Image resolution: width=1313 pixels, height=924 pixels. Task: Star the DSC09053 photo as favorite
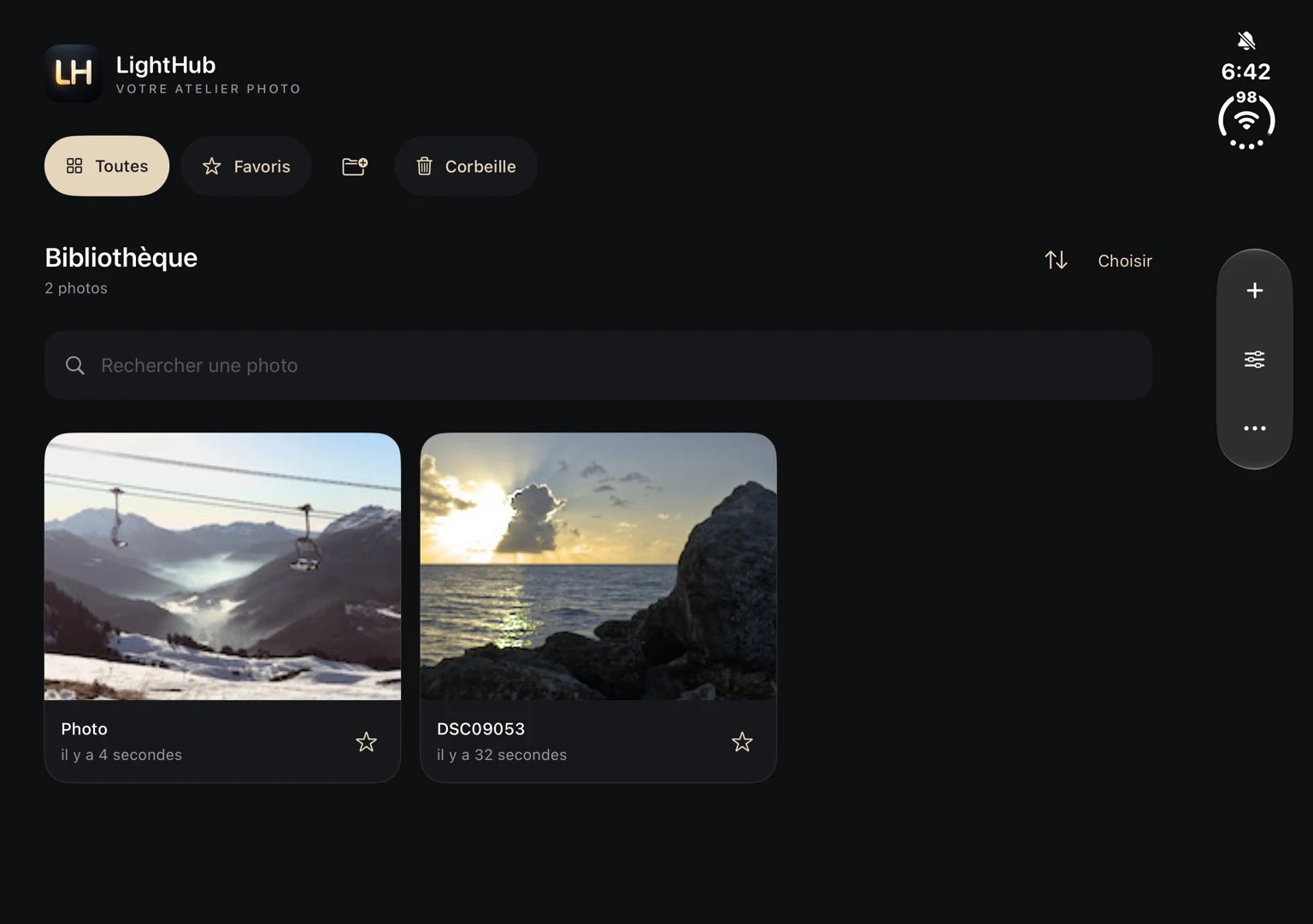tap(742, 742)
